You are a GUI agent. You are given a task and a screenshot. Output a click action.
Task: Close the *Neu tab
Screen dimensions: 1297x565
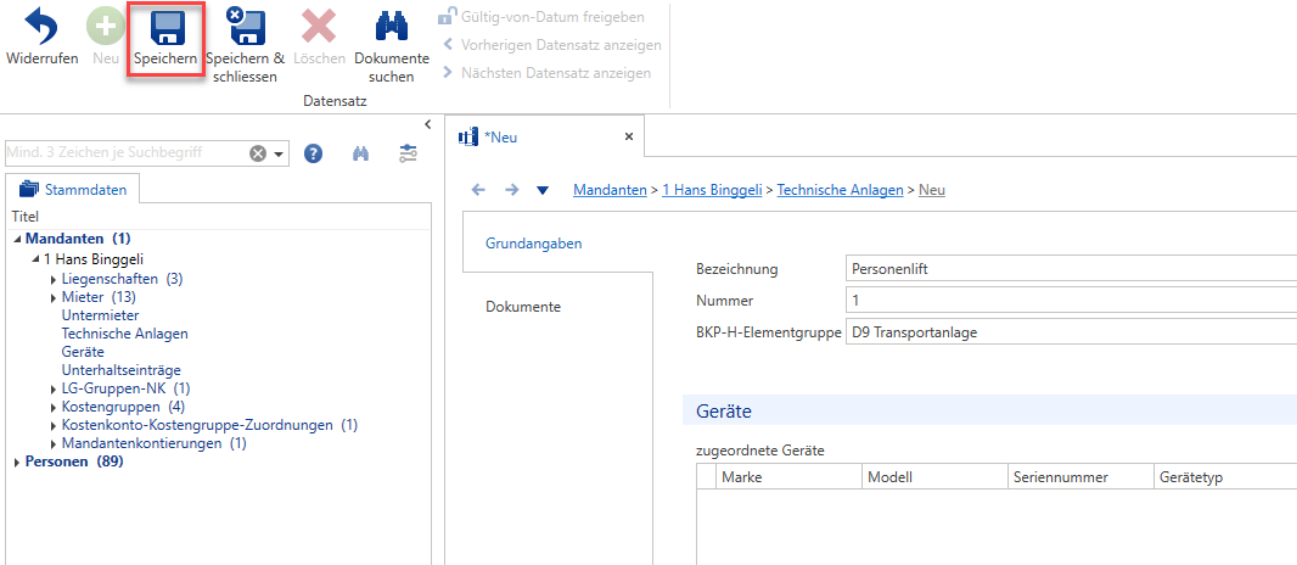click(629, 137)
